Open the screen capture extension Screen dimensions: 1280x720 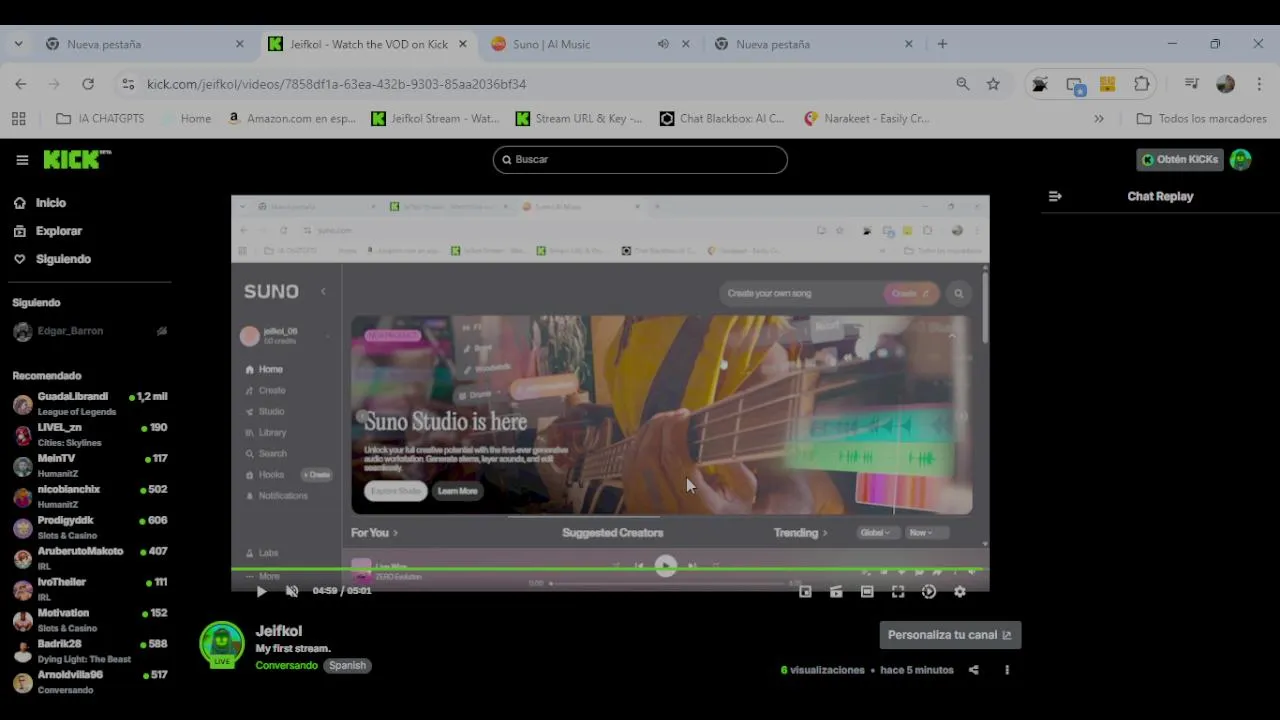coord(1075,85)
